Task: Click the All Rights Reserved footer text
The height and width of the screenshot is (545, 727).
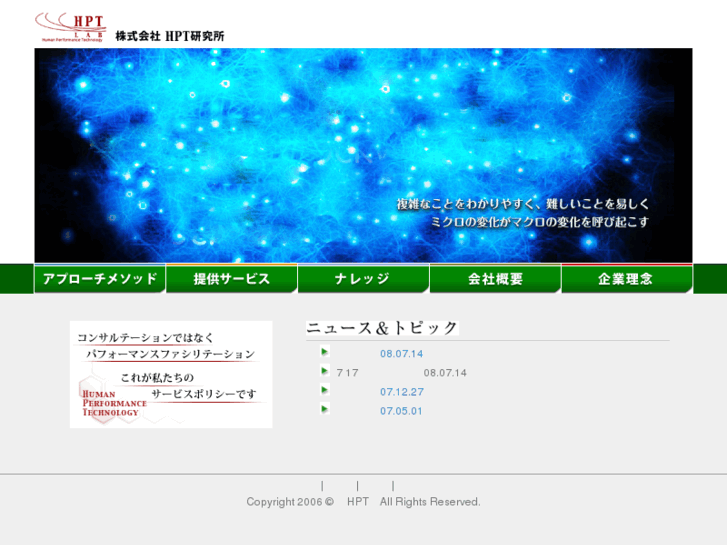Action: (x=430, y=502)
